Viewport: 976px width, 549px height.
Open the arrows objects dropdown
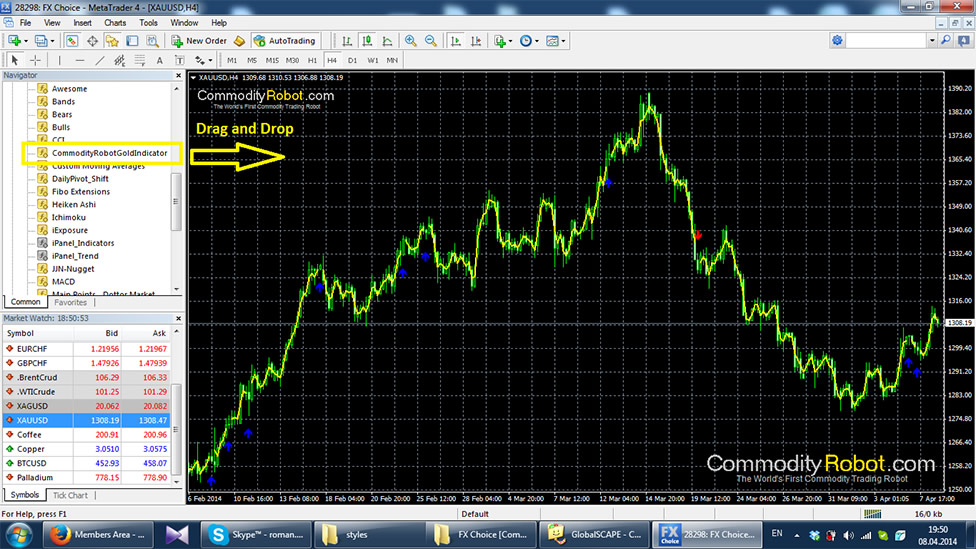click(203, 60)
